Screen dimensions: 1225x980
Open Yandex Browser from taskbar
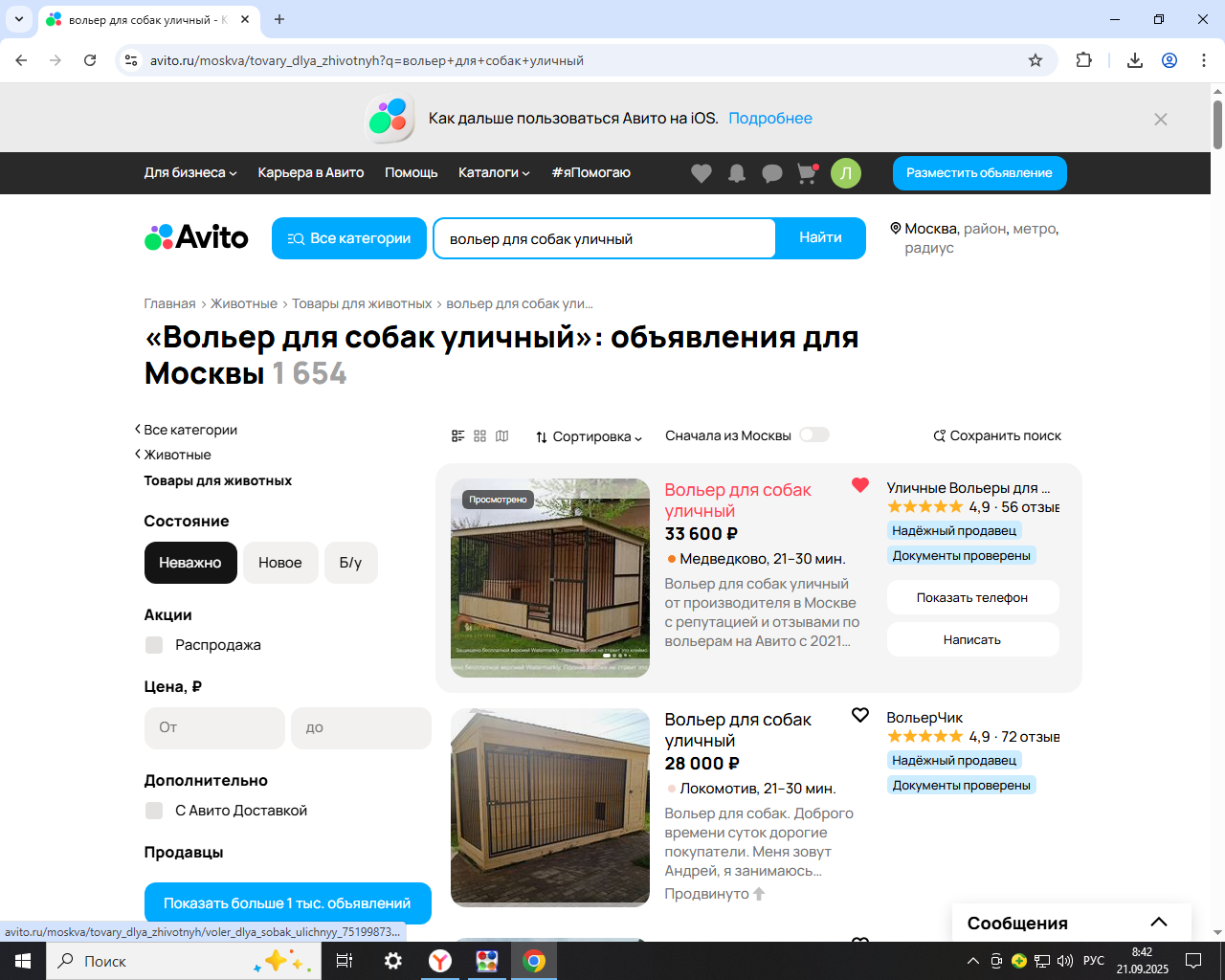coord(440,961)
